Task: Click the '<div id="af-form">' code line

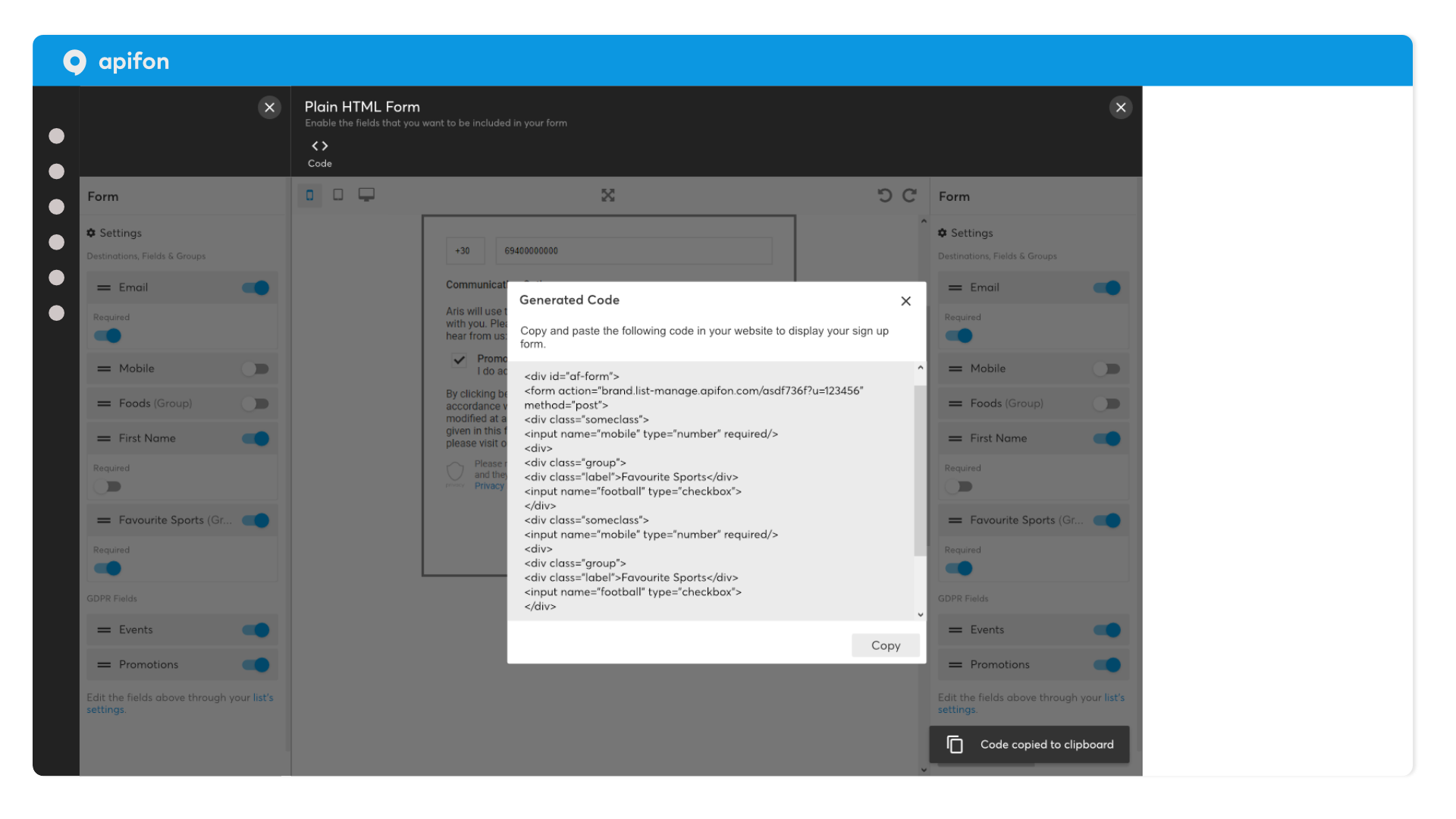Action: pos(572,376)
